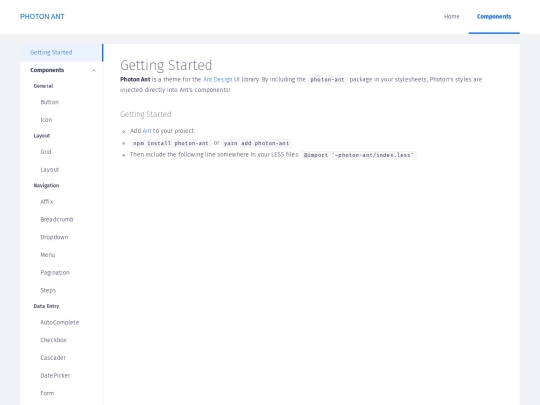Click the Layout group label
The image size is (540, 405).
(42, 136)
